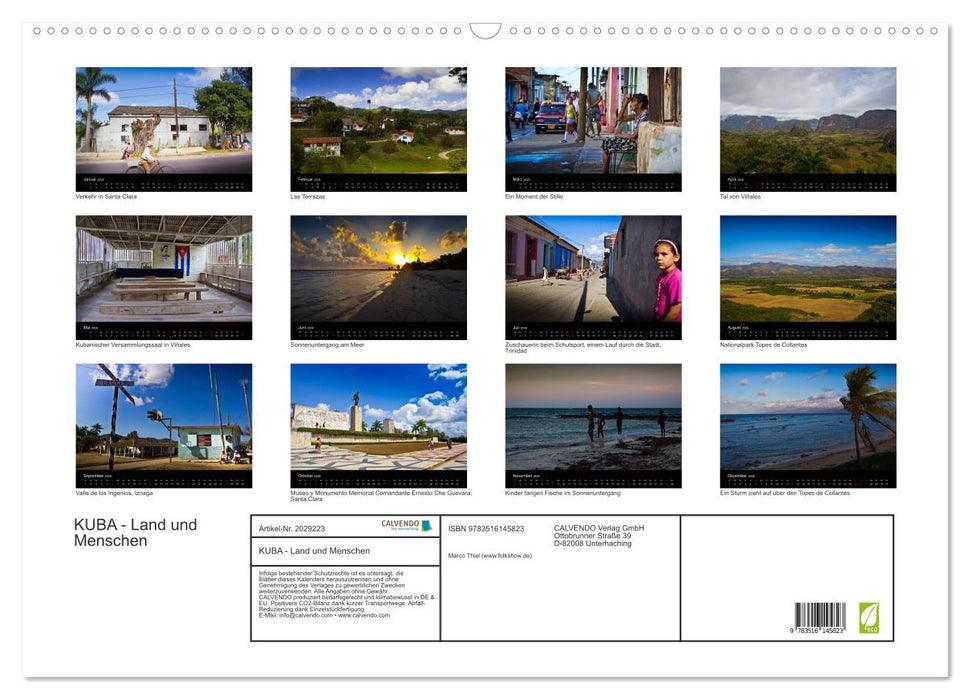Open the 'Verkehr in Santa Clara' January photo
This screenshot has height=700, width=971.
point(164,122)
